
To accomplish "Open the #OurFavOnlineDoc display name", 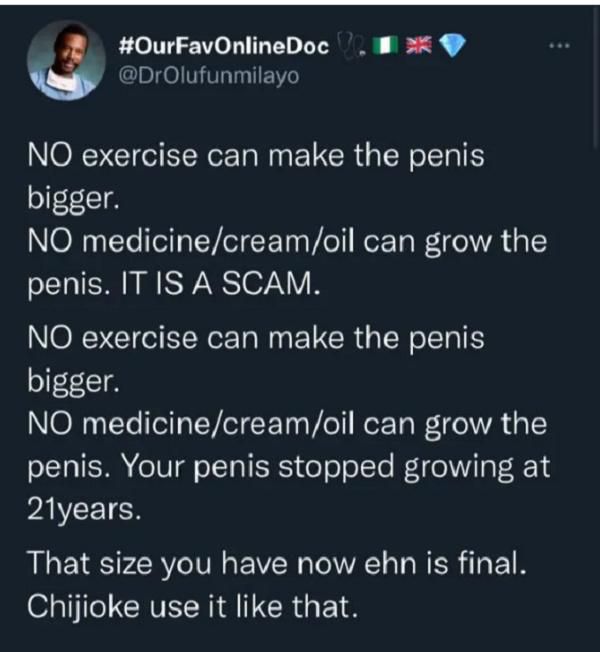I will tap(223, 45).
